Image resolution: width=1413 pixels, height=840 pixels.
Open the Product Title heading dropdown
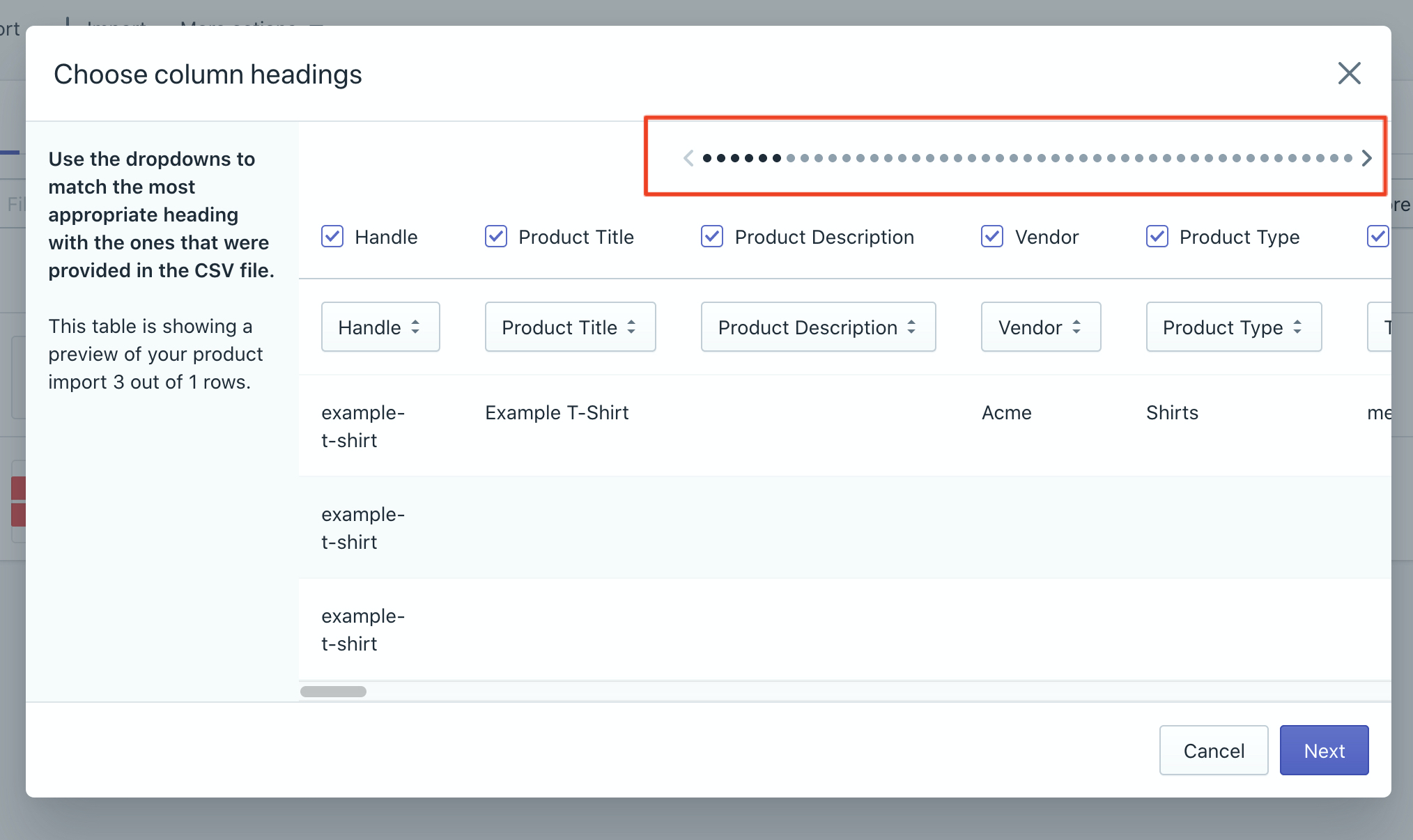570,327
